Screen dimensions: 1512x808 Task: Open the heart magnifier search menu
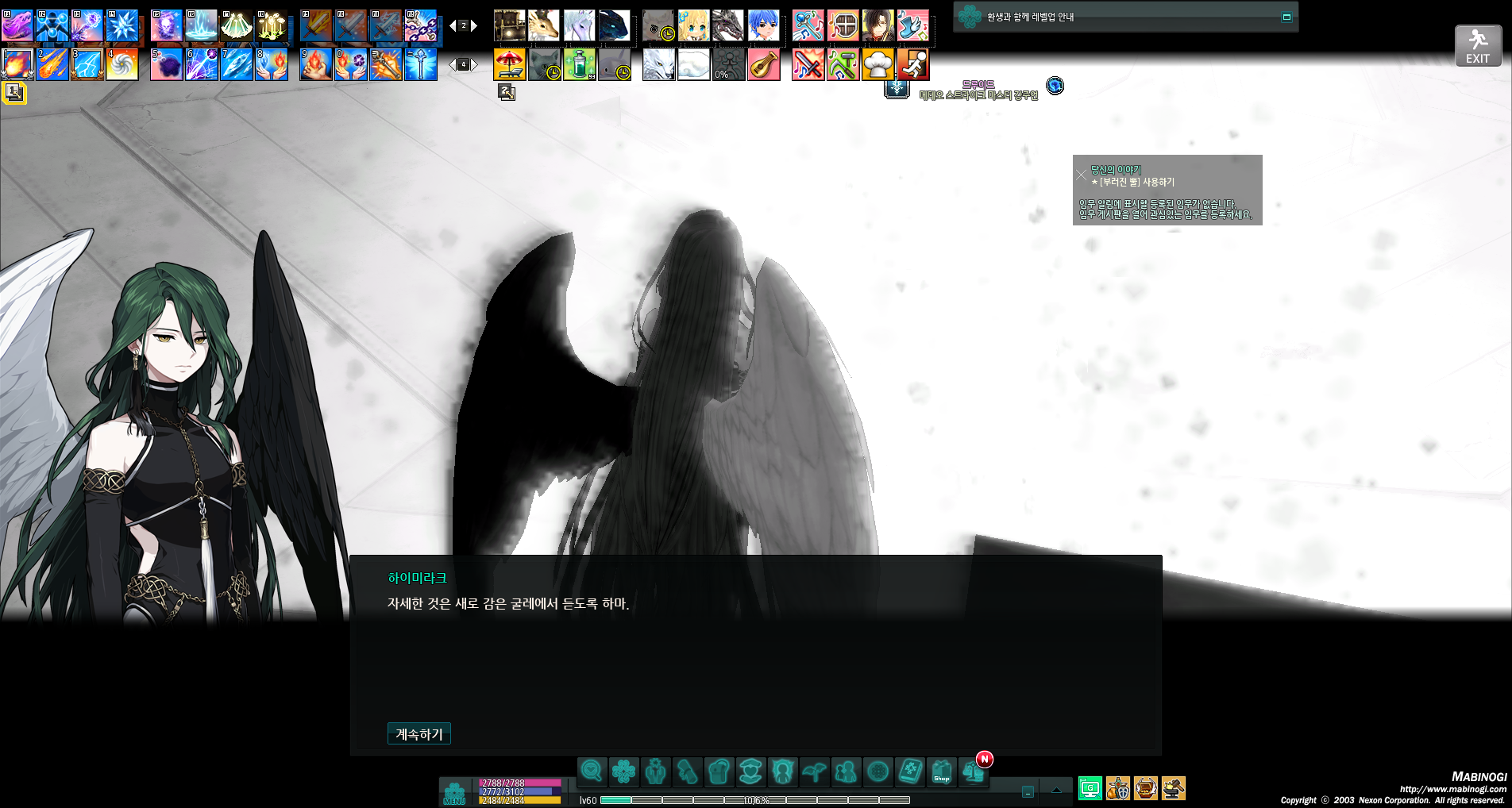tap(592, 771)
